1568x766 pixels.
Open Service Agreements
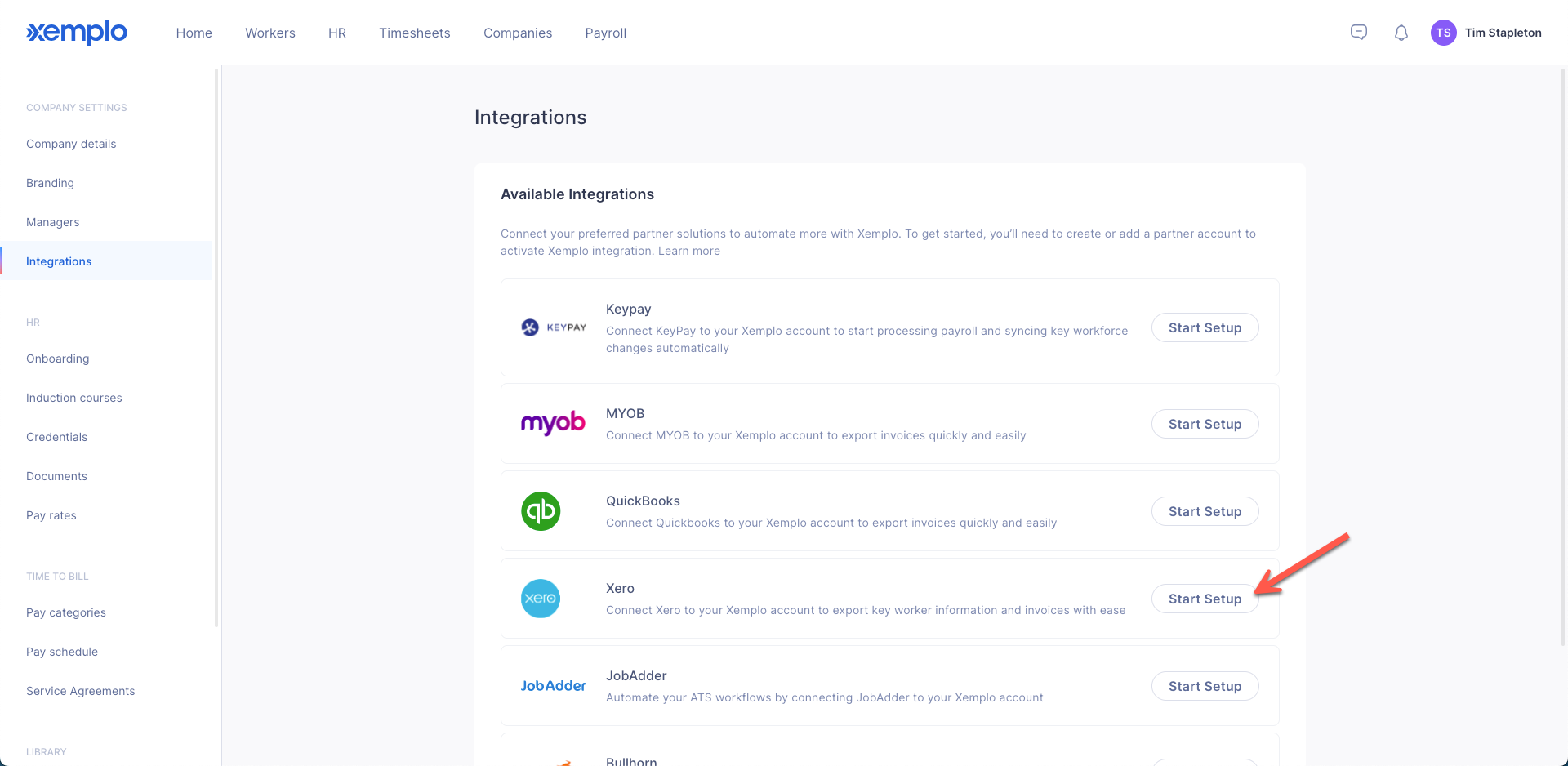click(x=80, y=691)
